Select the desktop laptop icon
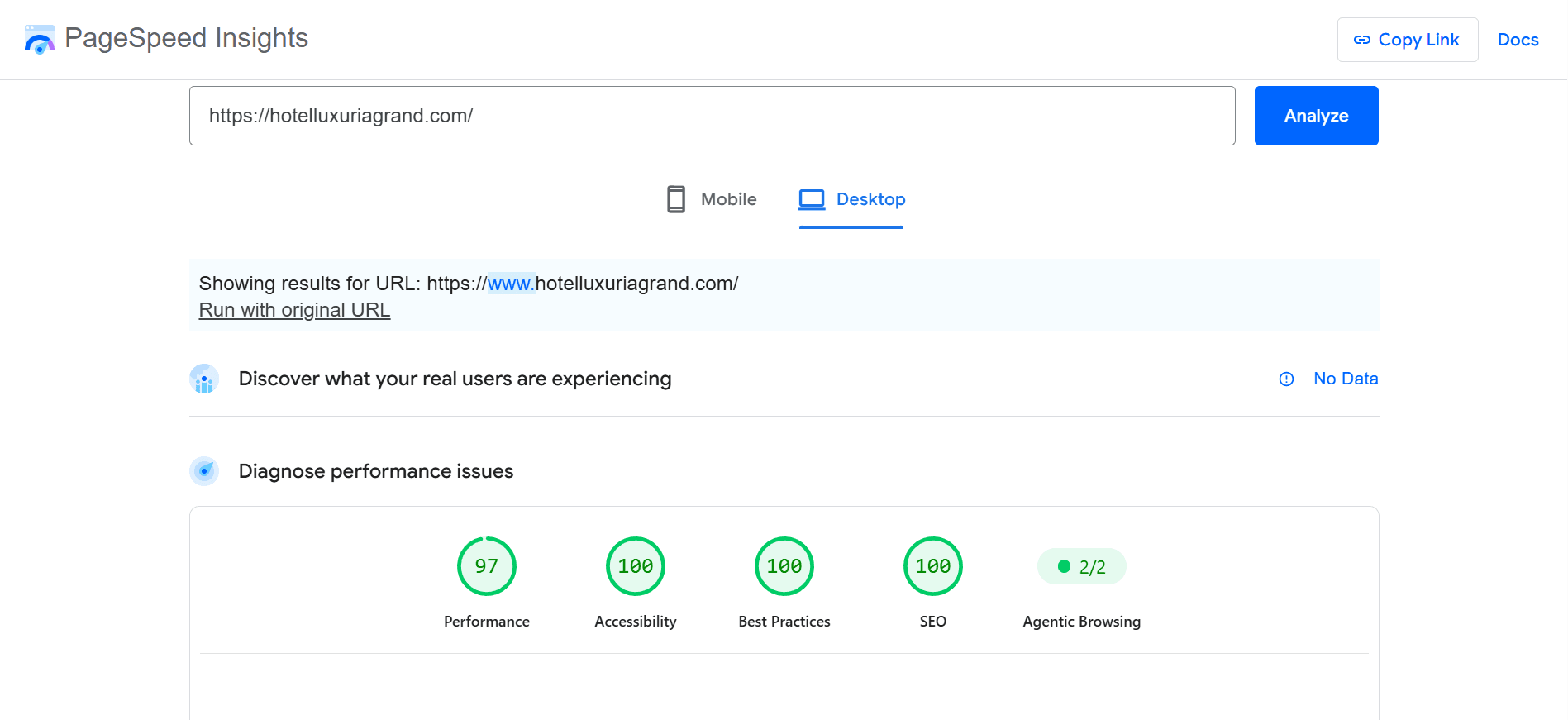Image resolution: width=1568 pixels, height=720 pixels. (812, 199)
